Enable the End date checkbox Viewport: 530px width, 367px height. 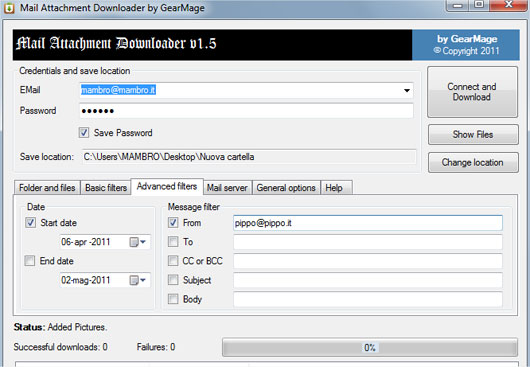[x=30, y=261]
